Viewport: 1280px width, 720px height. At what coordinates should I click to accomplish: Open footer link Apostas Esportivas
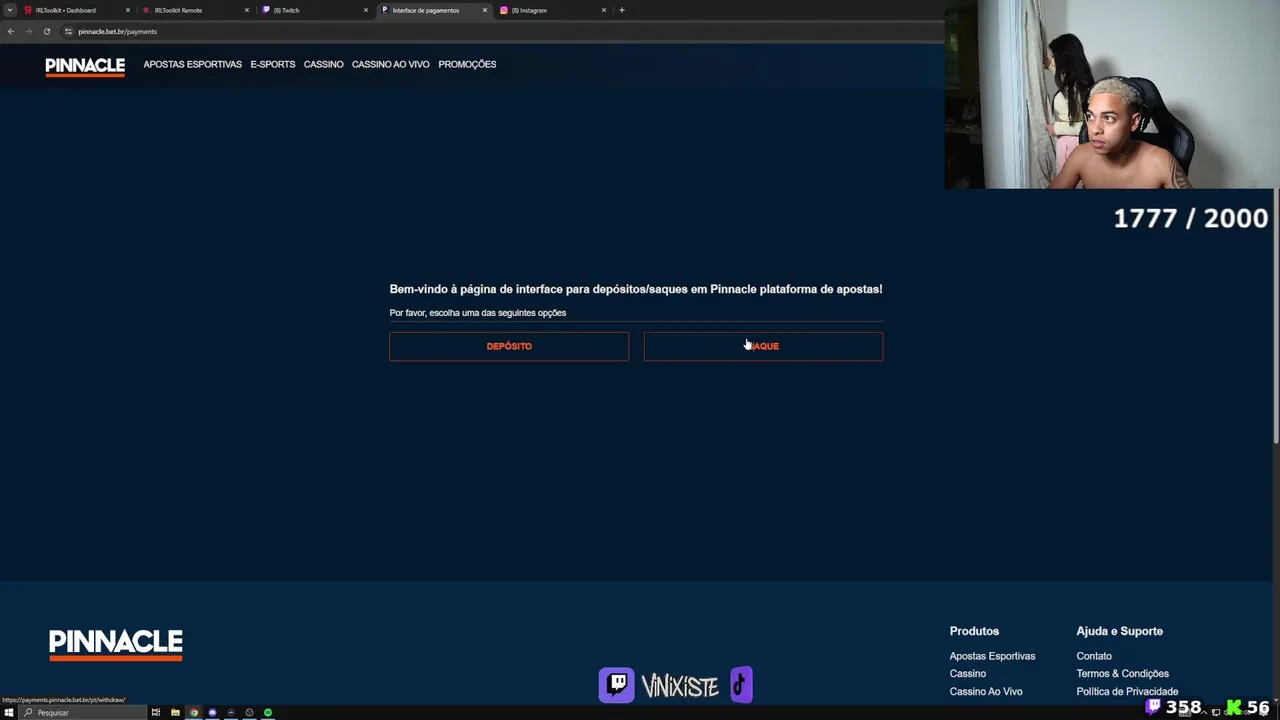coord(992,656)
